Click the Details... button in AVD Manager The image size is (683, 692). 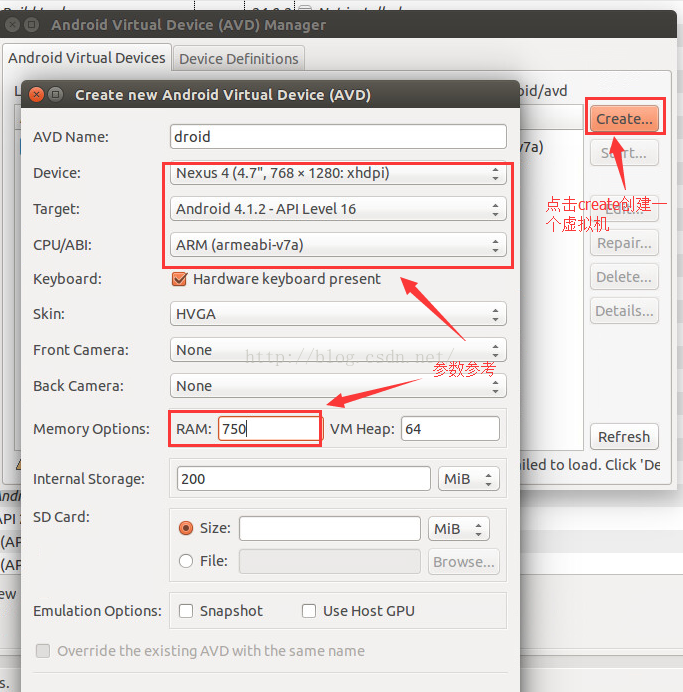[624, 311]
